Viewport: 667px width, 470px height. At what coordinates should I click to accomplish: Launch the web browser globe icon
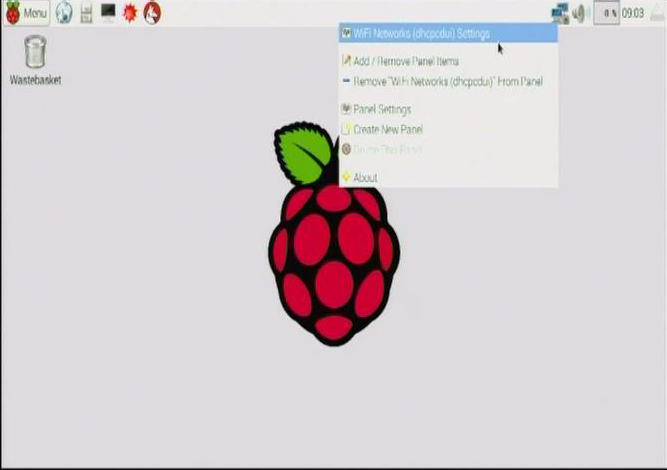click(x=64, y=13)
